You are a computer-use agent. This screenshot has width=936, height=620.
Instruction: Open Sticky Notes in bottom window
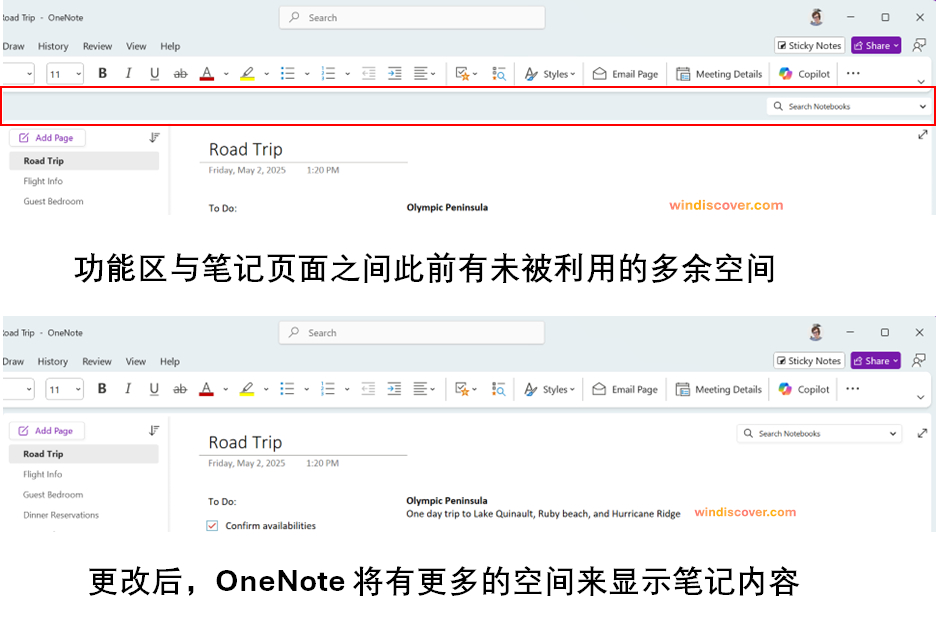809,360
